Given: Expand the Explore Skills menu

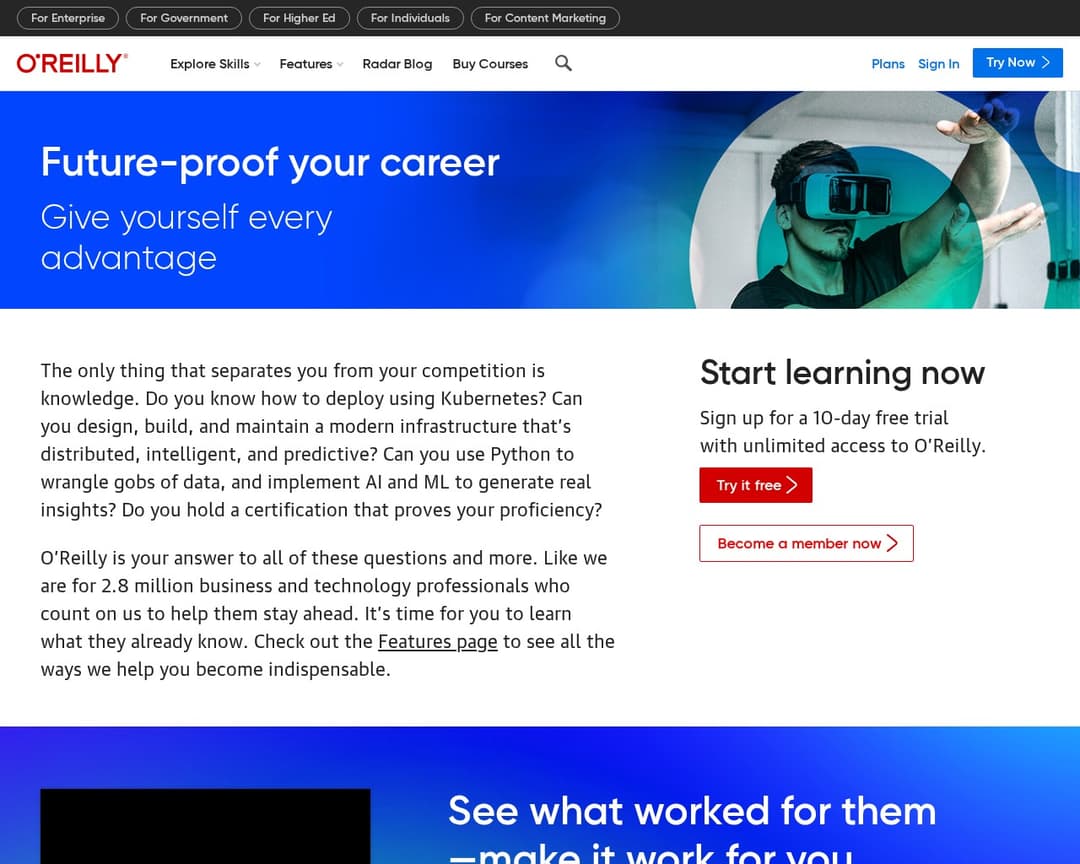Looking at the screenshot, I should click(x=215, y=64).
